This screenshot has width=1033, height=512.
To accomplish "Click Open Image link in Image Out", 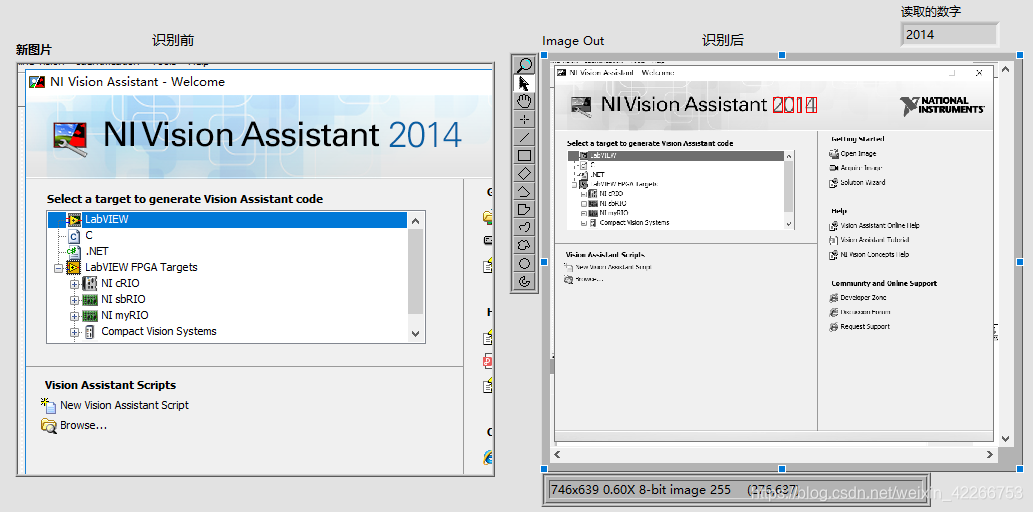I will coord(858,154).
